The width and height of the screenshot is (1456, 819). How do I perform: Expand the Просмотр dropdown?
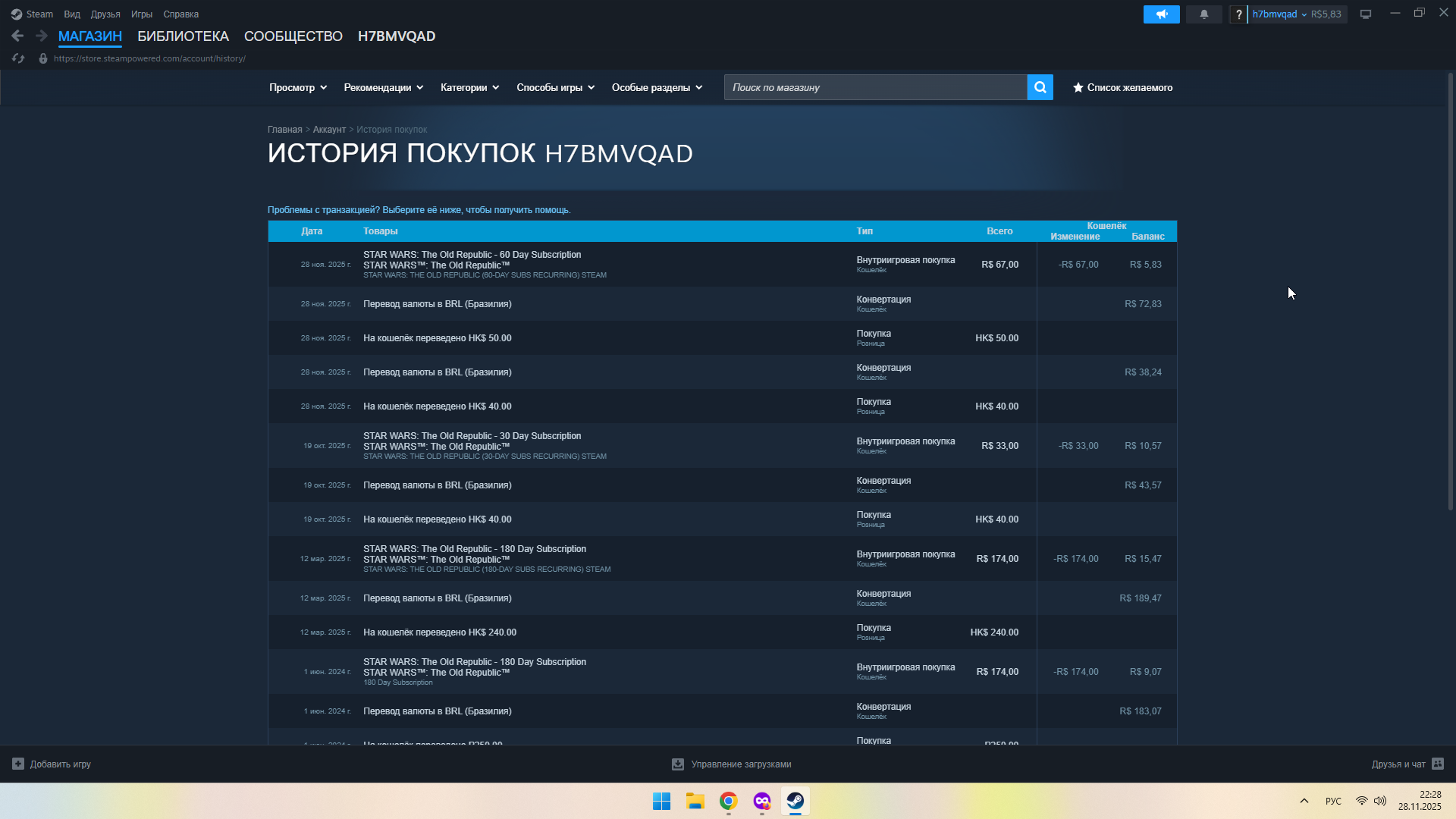click(298, 87)
